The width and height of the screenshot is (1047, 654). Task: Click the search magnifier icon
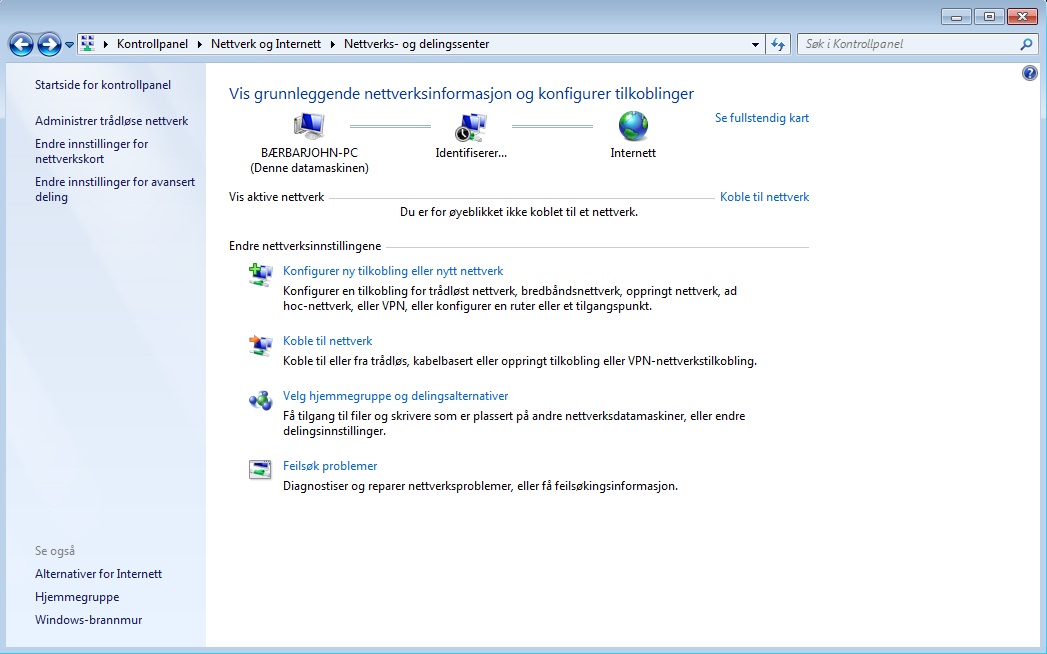pos(1026,44)
